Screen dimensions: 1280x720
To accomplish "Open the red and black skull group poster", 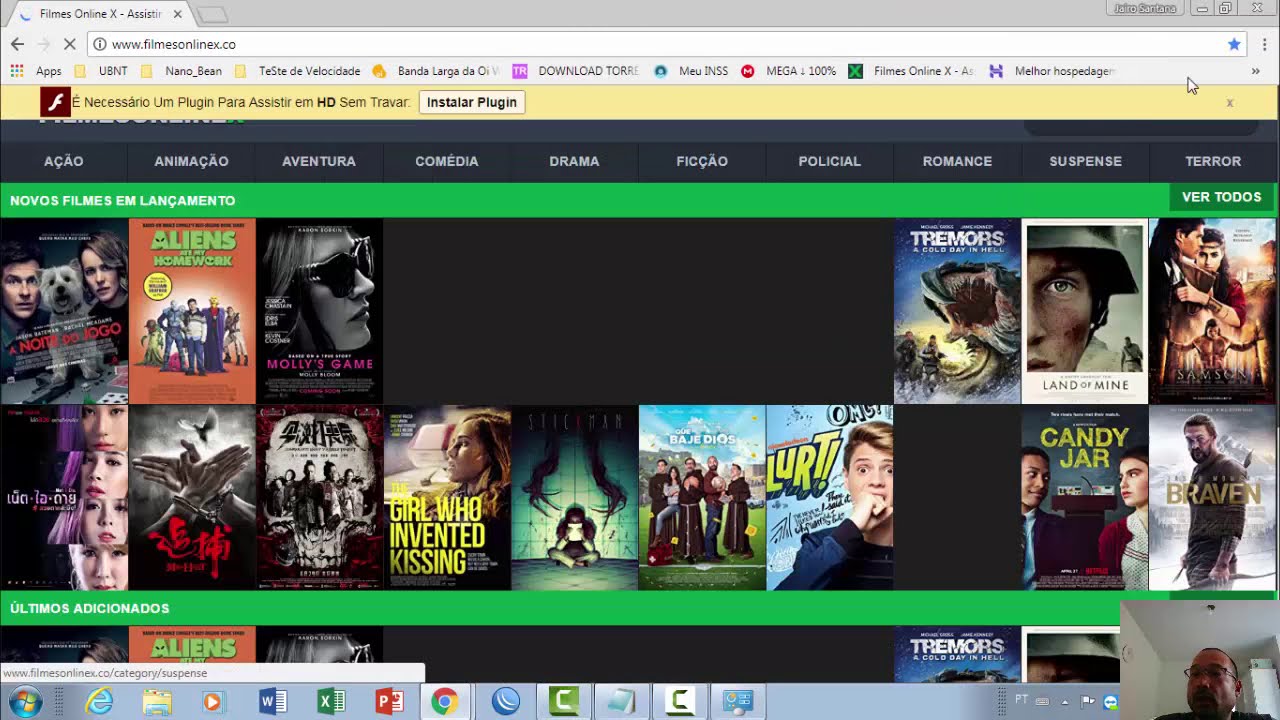I will [319, 497].
